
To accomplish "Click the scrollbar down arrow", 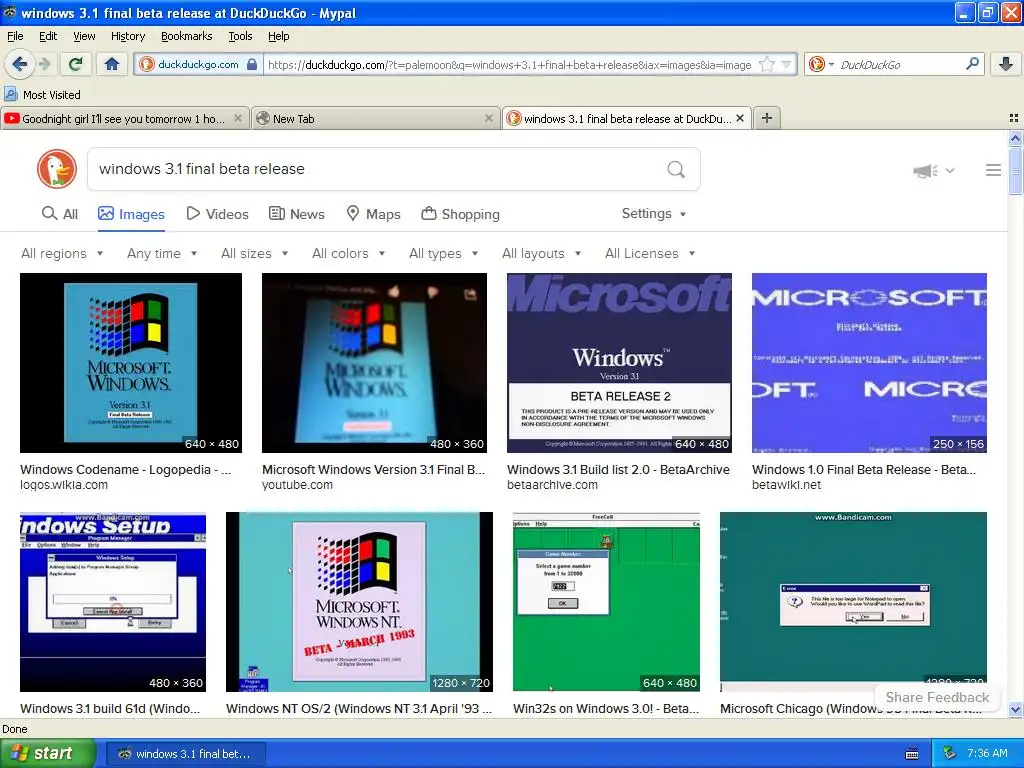I will point(1015,709).
